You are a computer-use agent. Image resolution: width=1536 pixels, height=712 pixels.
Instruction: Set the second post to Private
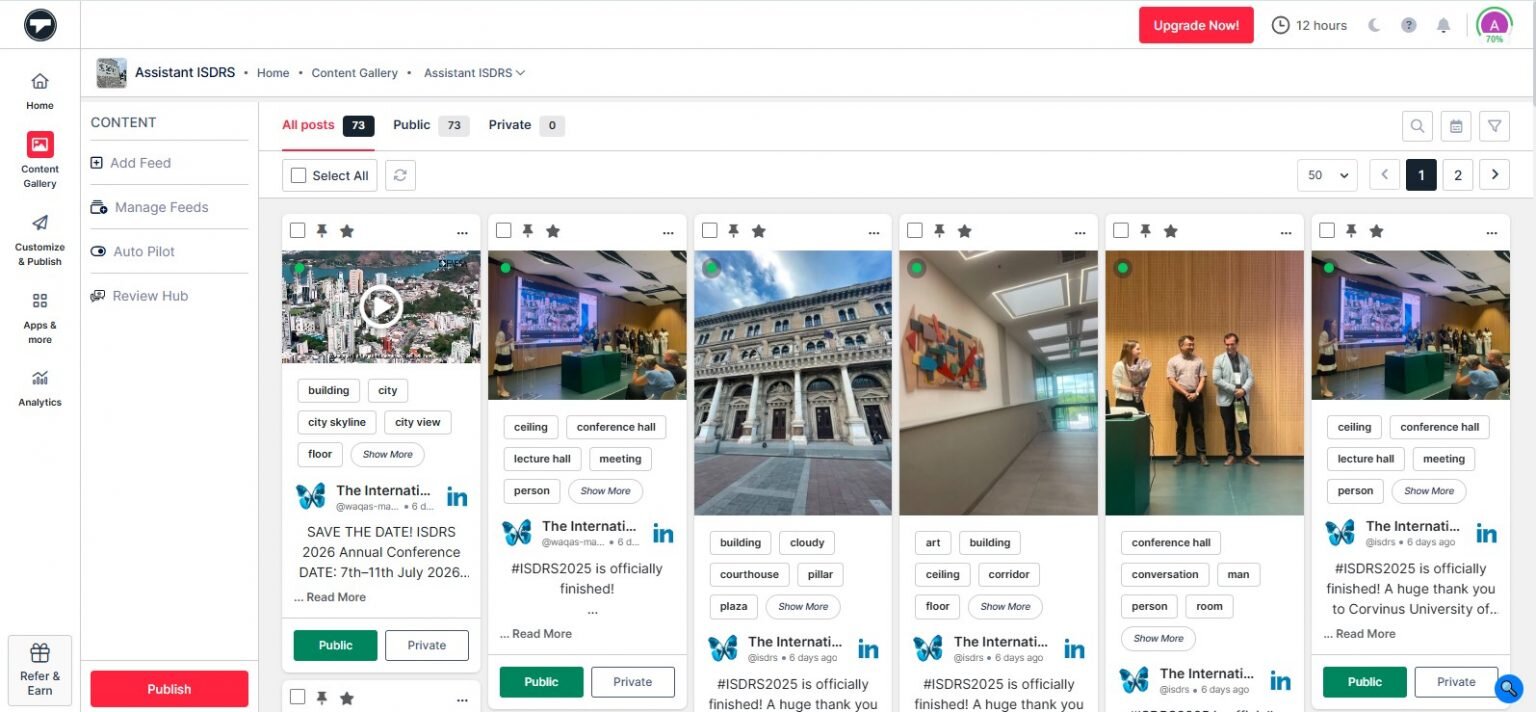coord(632,681)
